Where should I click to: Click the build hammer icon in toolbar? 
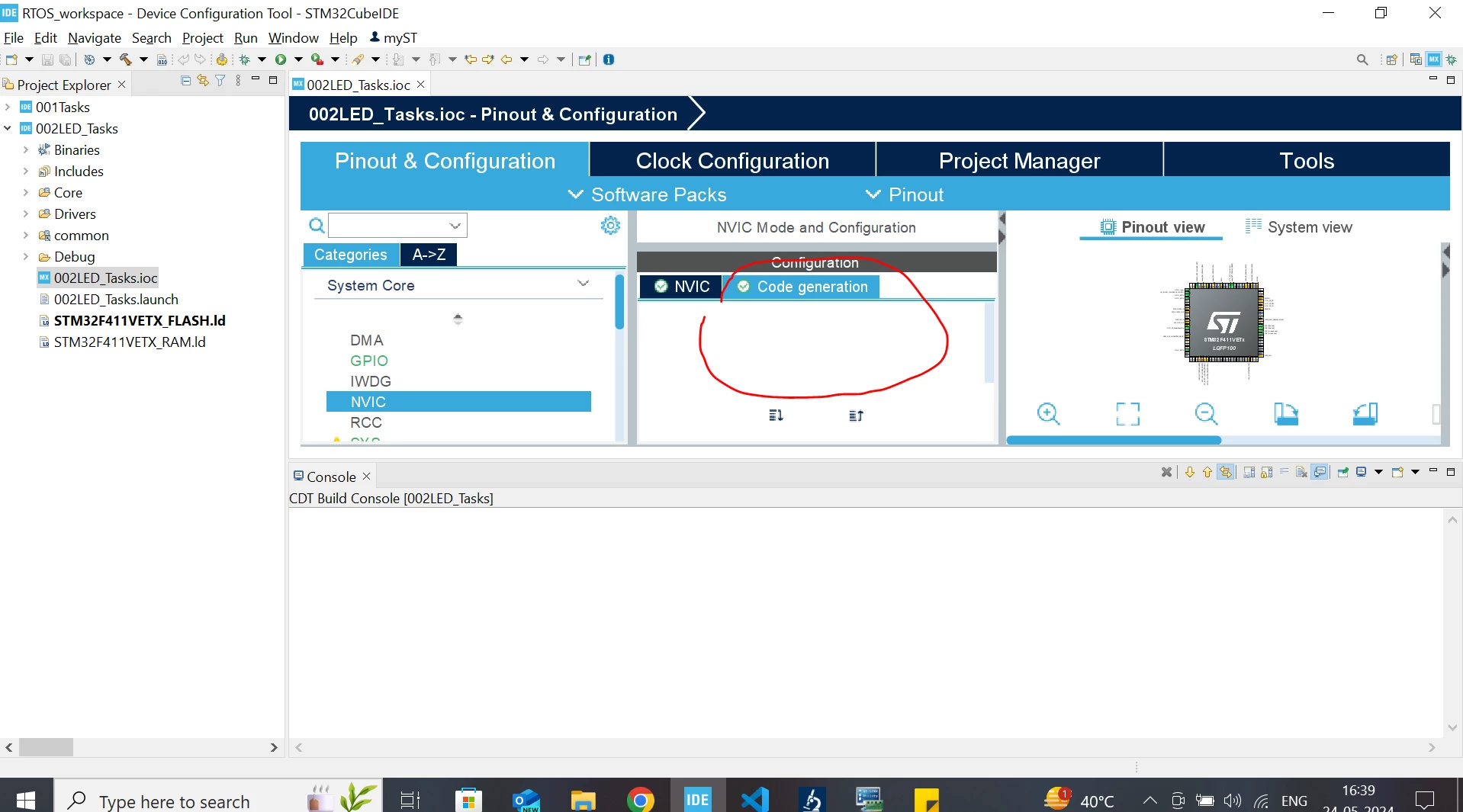point(126,59)
